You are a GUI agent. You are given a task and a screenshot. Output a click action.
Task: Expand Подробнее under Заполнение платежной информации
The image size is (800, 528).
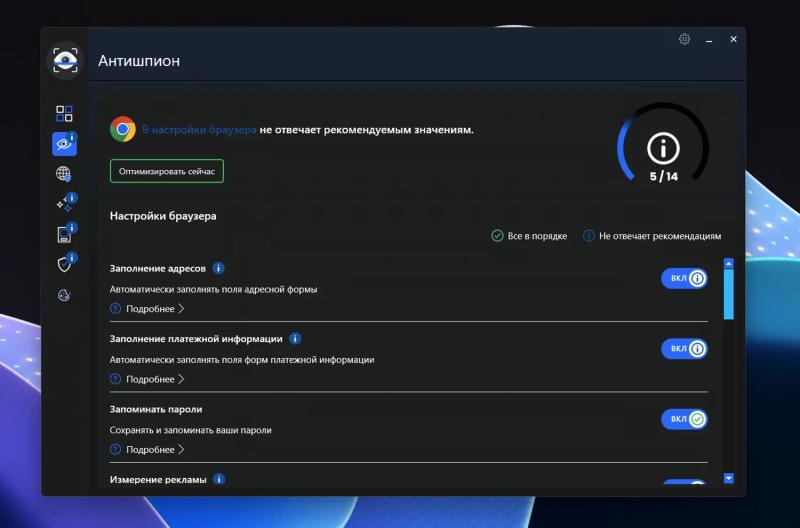155,379
